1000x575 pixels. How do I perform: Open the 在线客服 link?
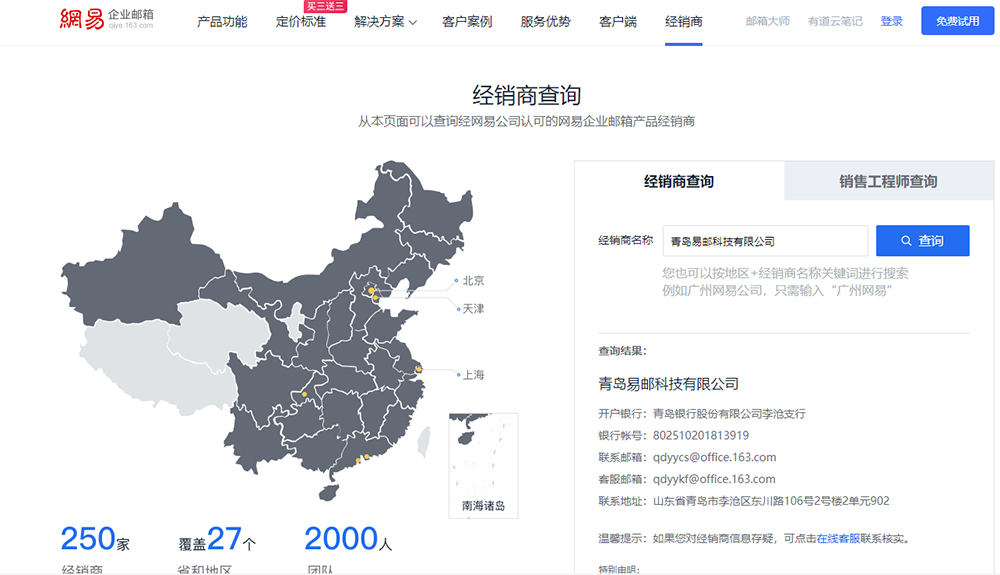click(838, 539)
